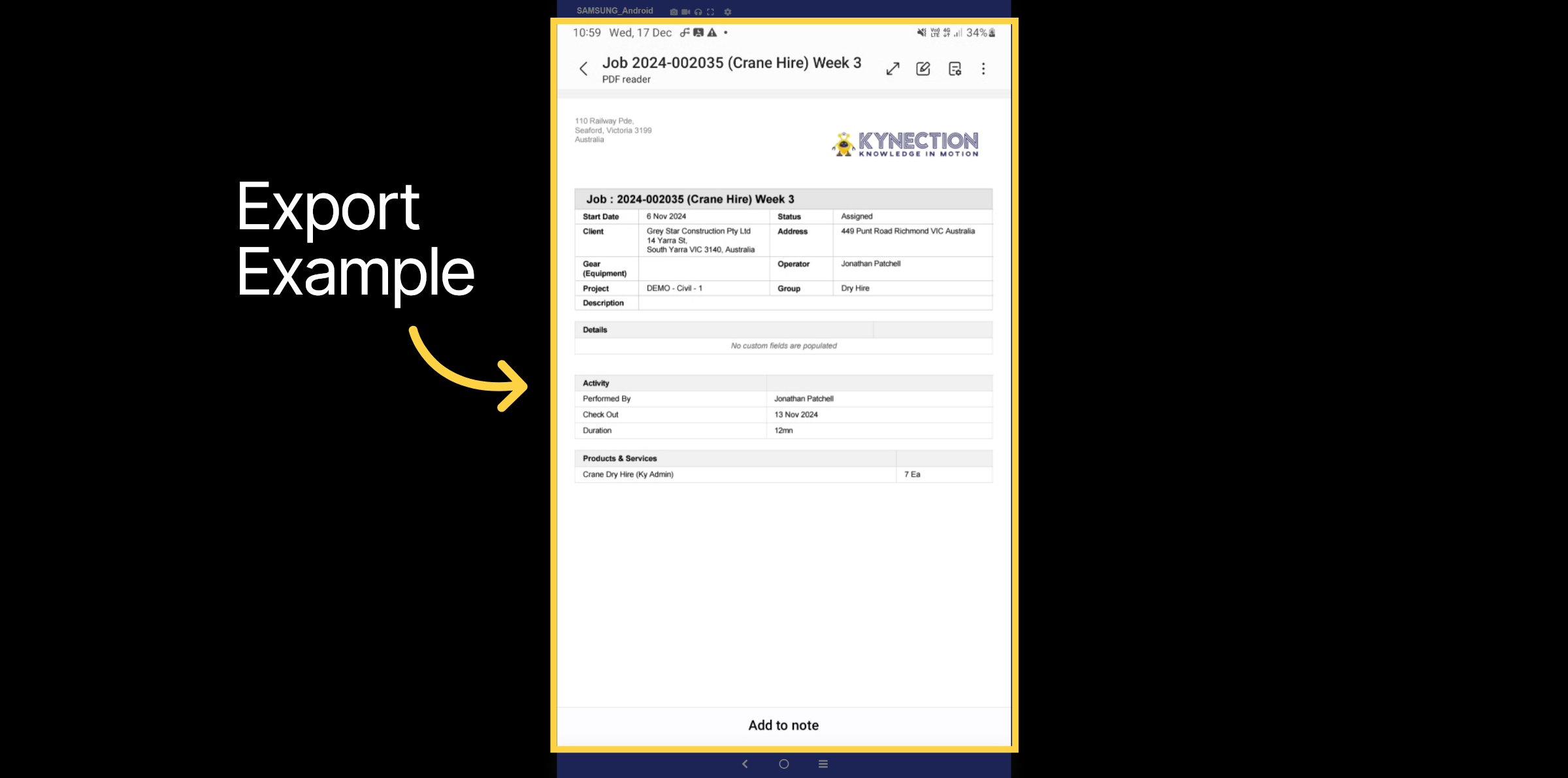Click the fullscreen brackets icon in mirror toolbar

tap(710, 12)
